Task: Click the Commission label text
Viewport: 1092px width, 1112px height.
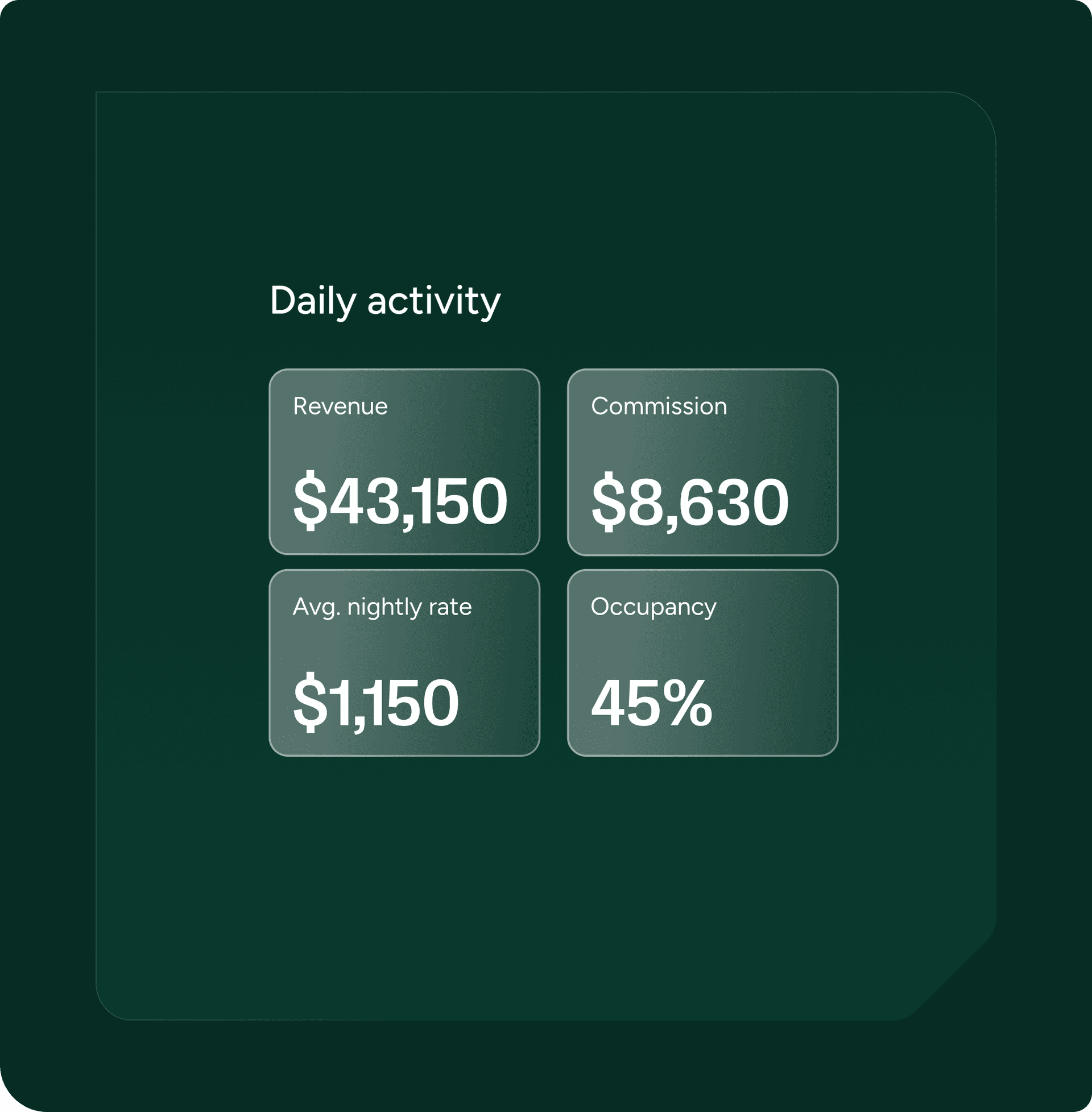Action: tap(659, 406)
